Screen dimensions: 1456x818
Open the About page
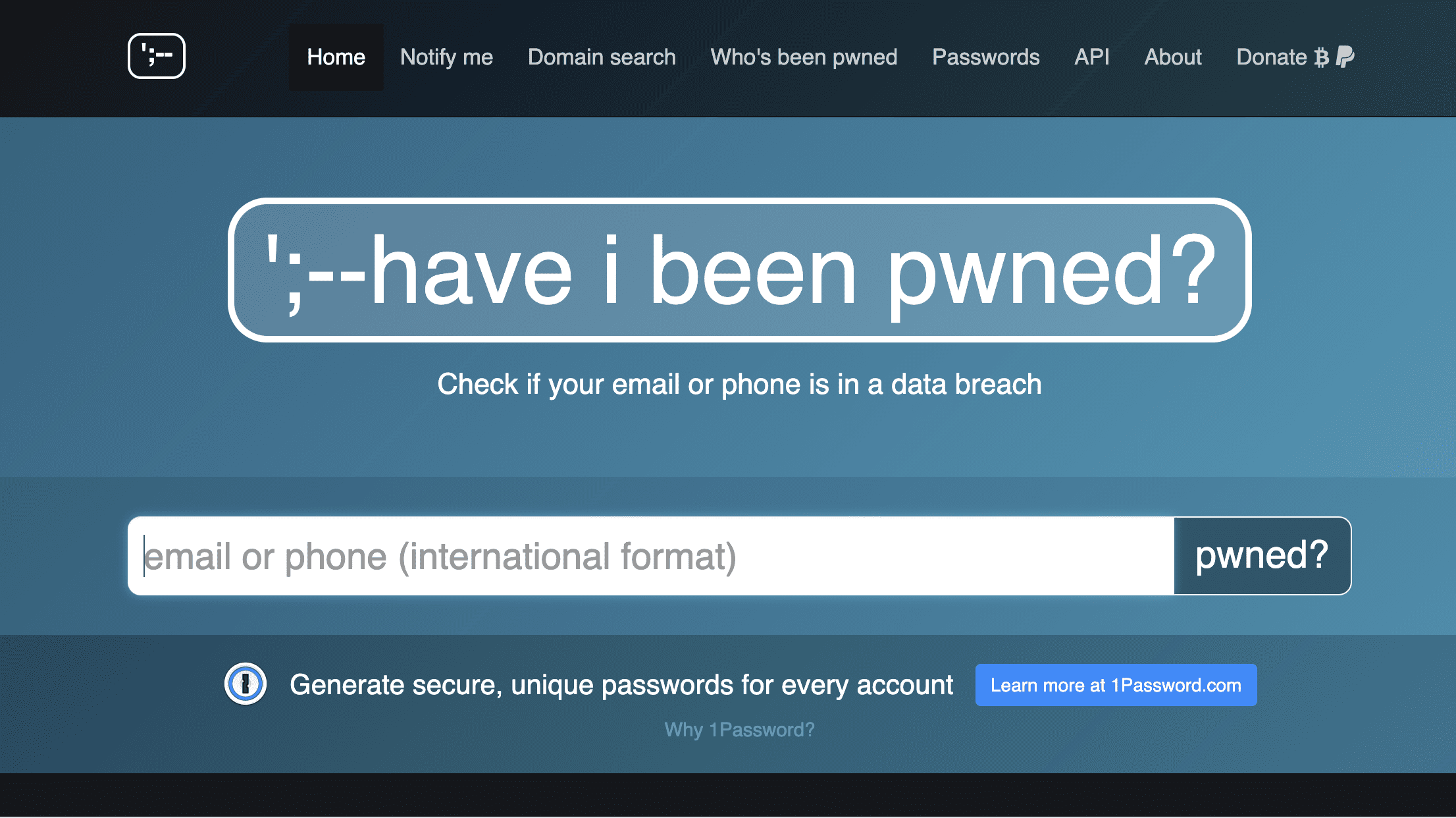pos(1173,57)
